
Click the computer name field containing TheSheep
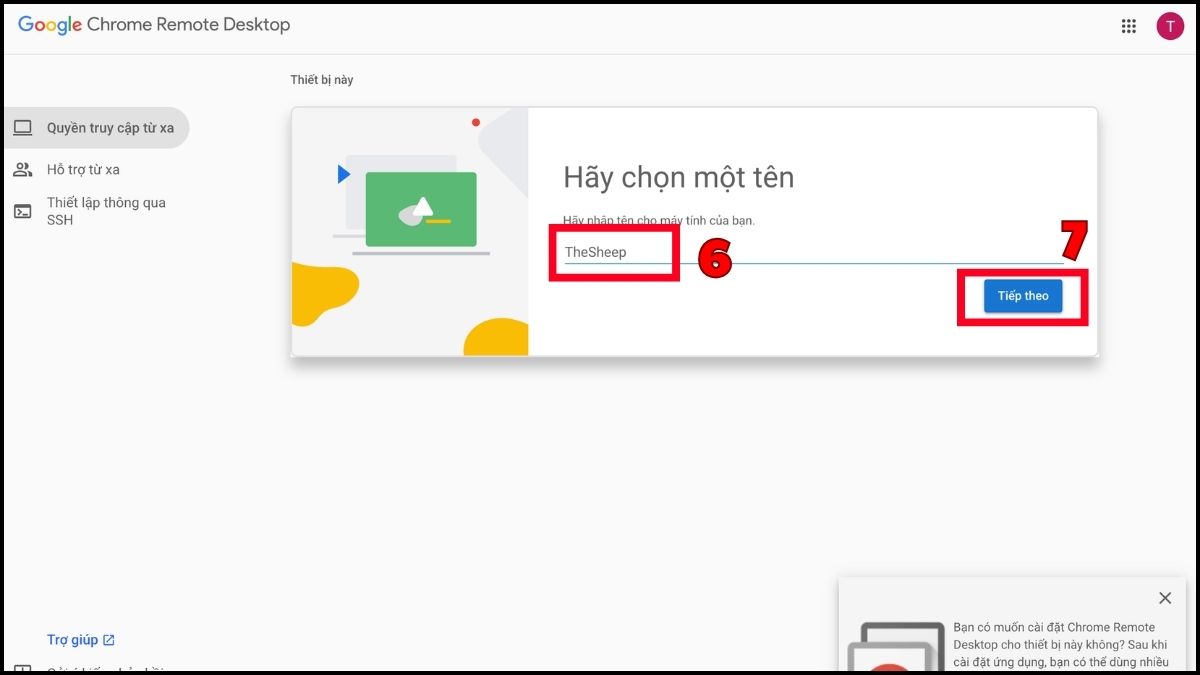(x=813, y=252)
